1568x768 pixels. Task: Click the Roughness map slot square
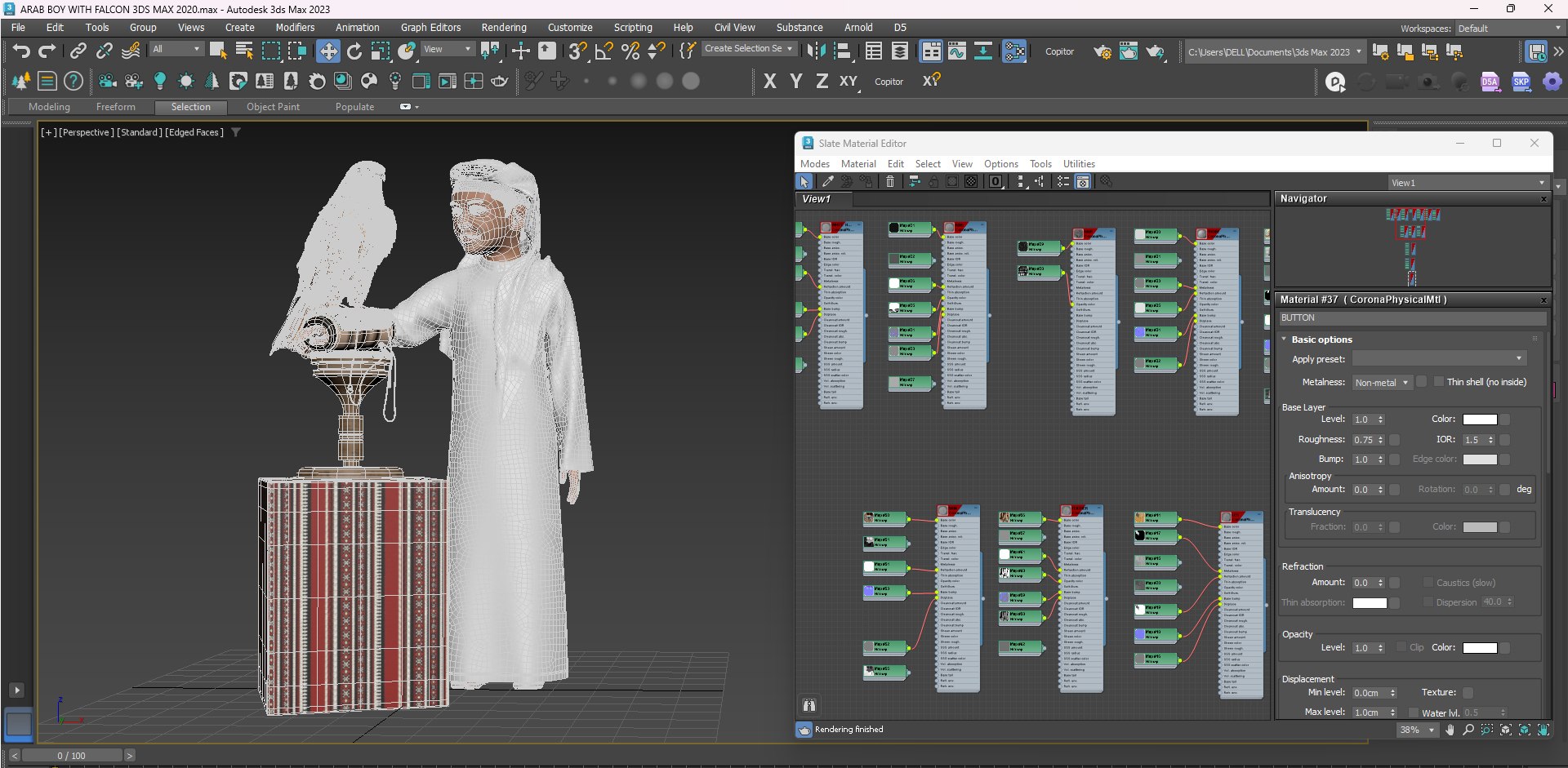1395,440
